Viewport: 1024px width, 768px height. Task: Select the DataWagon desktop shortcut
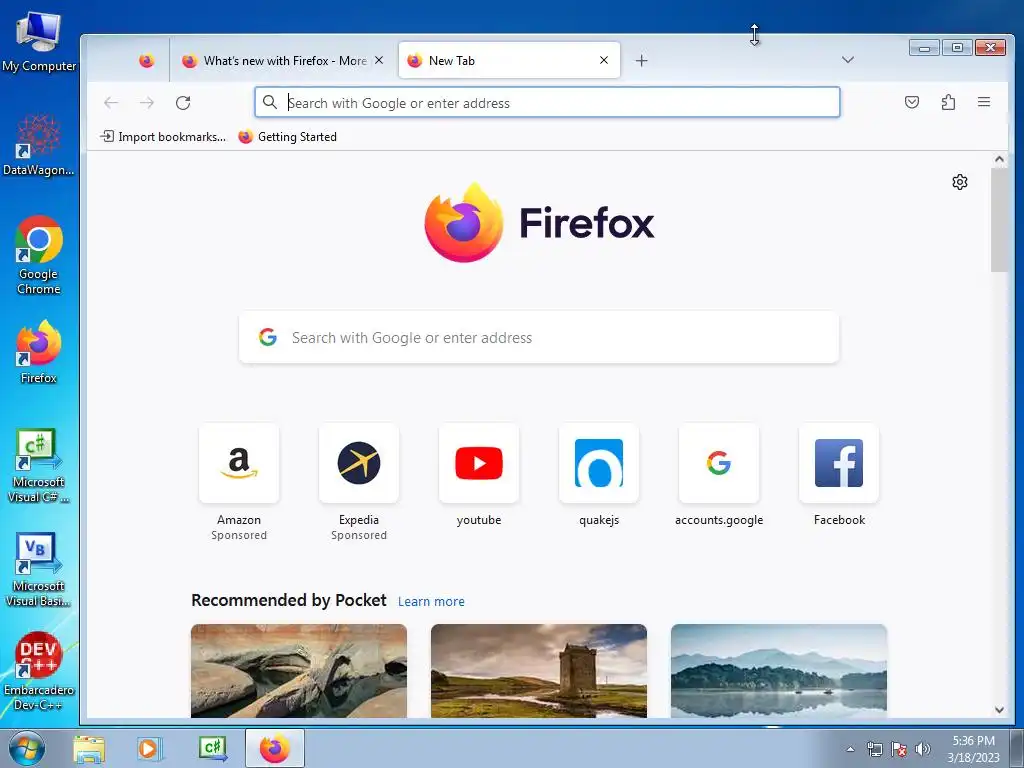pyautogui.click(x=39, y=145)
